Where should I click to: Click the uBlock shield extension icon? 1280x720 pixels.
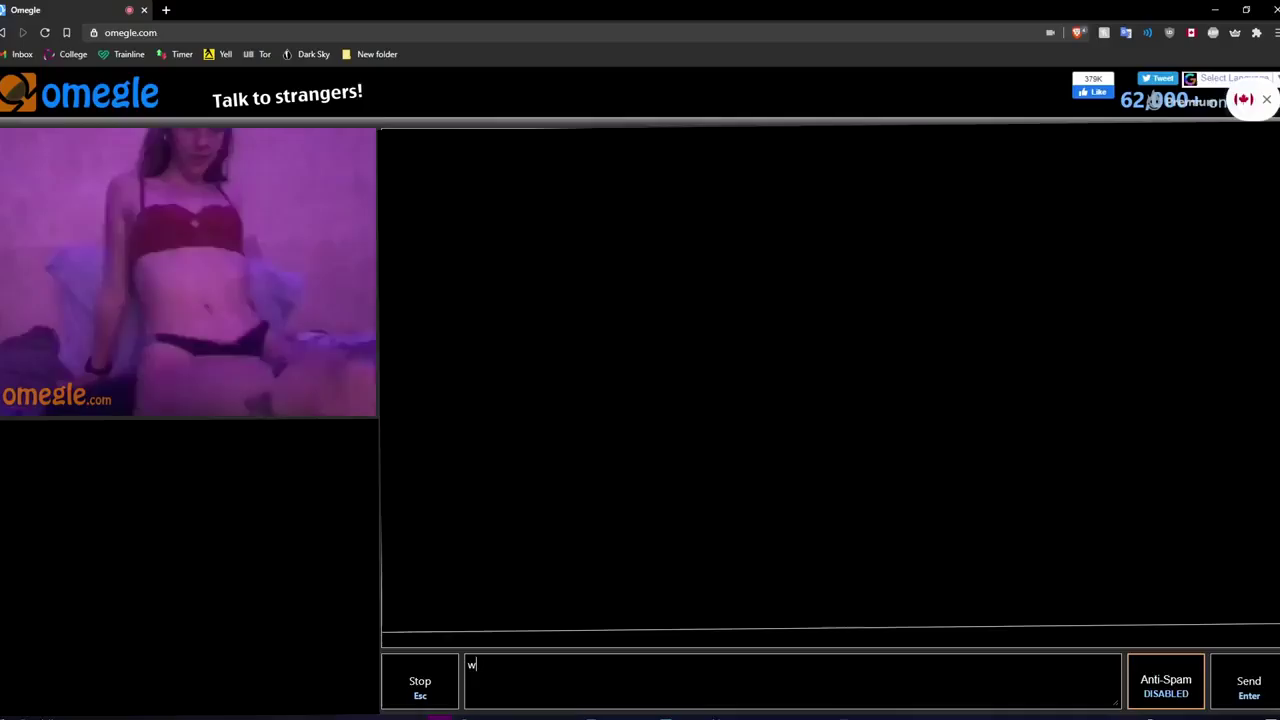point(1169,33)
